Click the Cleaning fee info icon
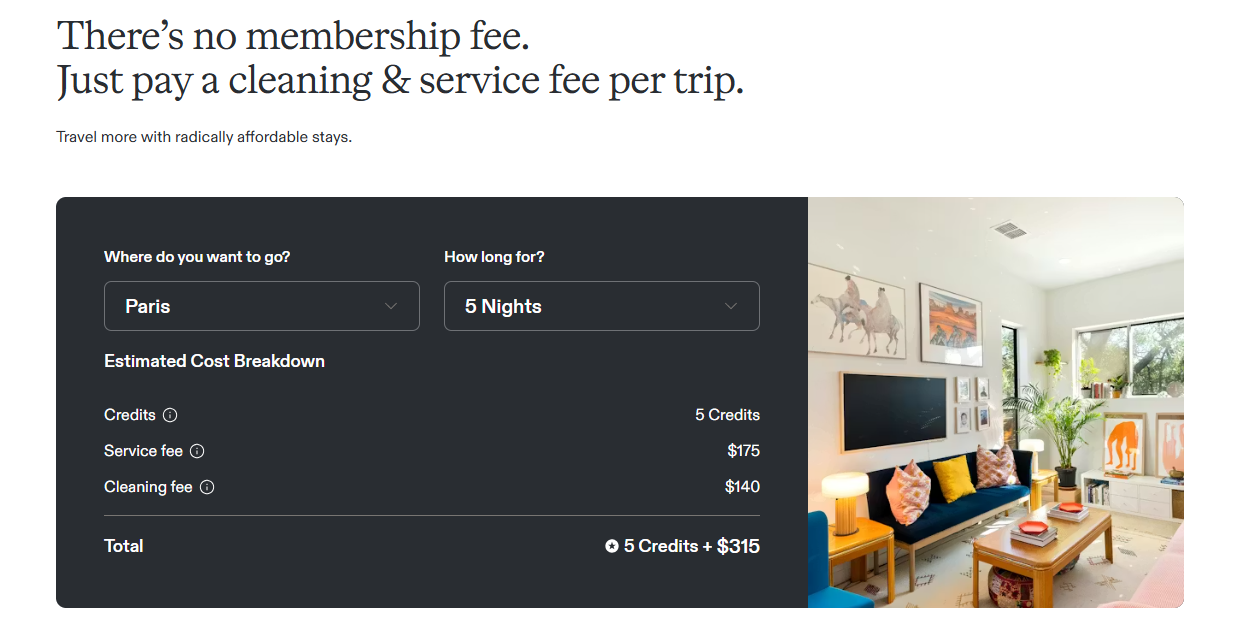Screen dimensions: 1241x637 (207, 487)
